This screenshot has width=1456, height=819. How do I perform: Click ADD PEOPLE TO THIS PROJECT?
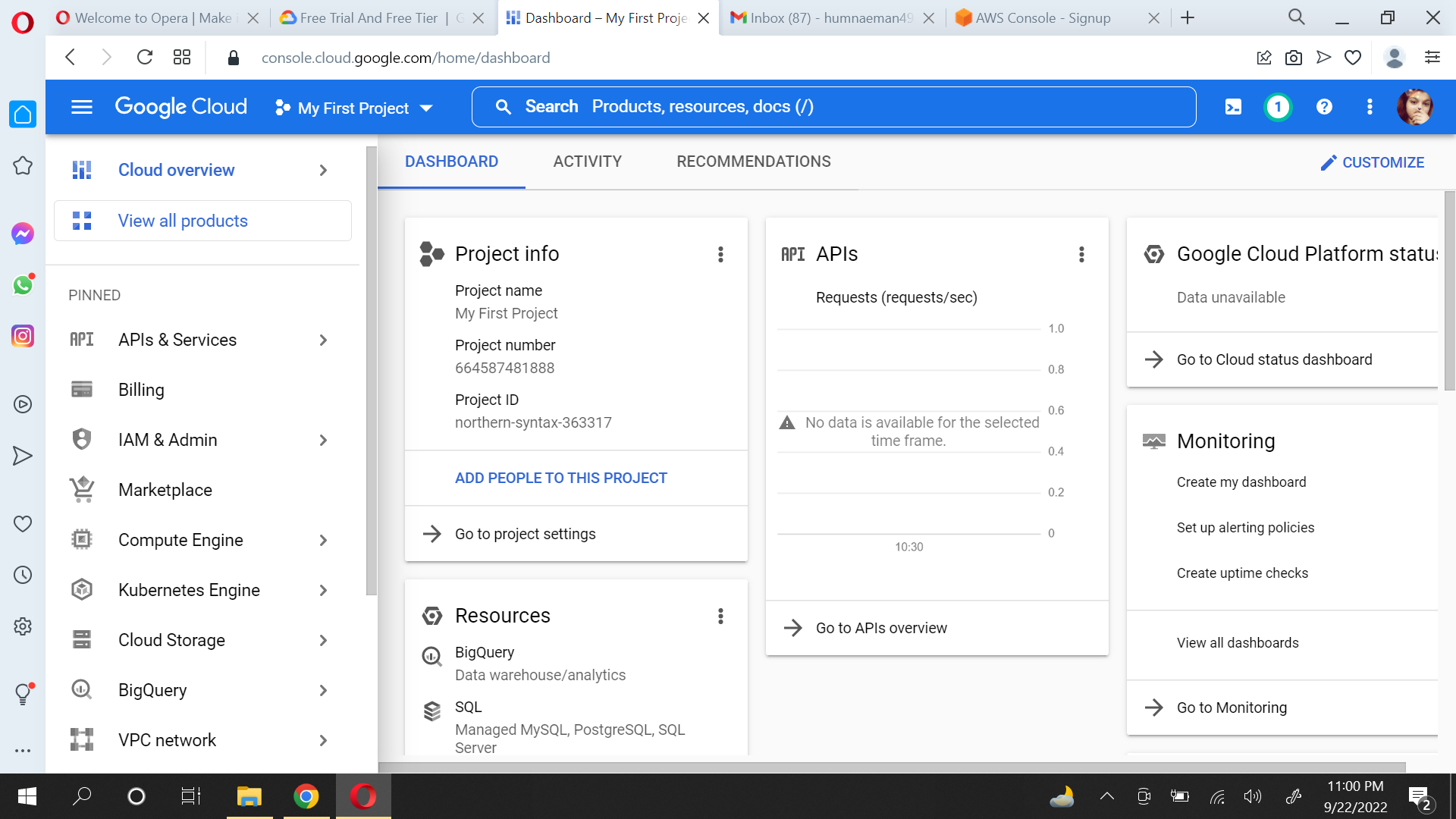(560, 478)
